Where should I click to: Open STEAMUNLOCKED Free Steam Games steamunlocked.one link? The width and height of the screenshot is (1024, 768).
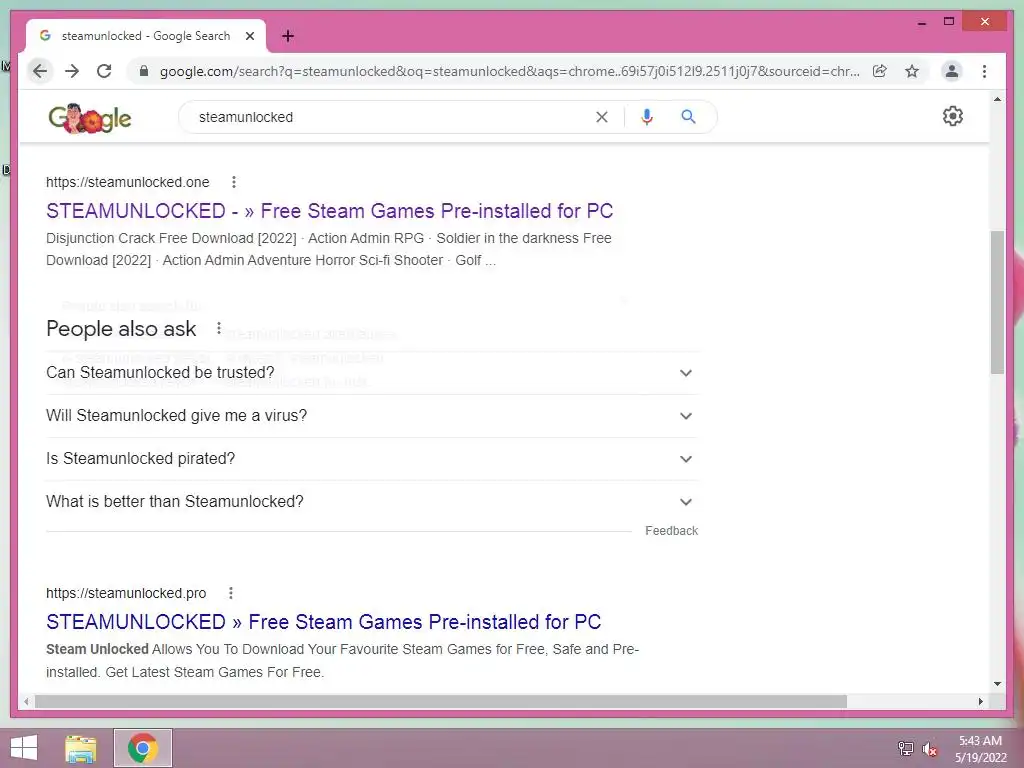(x=329, y=211)
